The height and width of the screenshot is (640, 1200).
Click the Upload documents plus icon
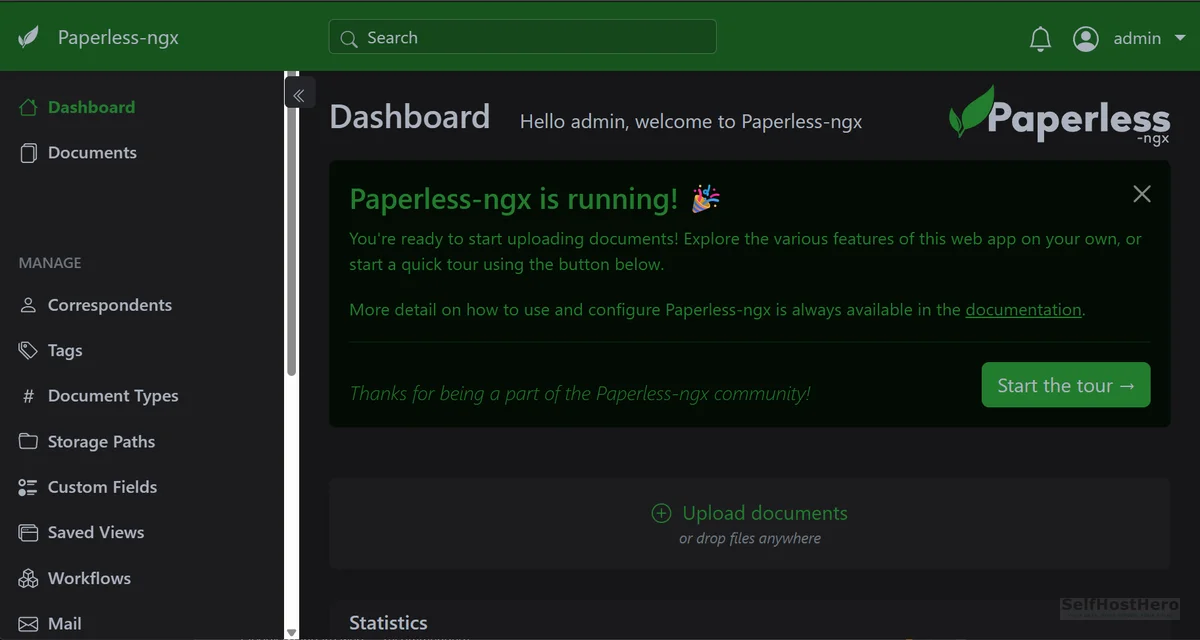661,513
